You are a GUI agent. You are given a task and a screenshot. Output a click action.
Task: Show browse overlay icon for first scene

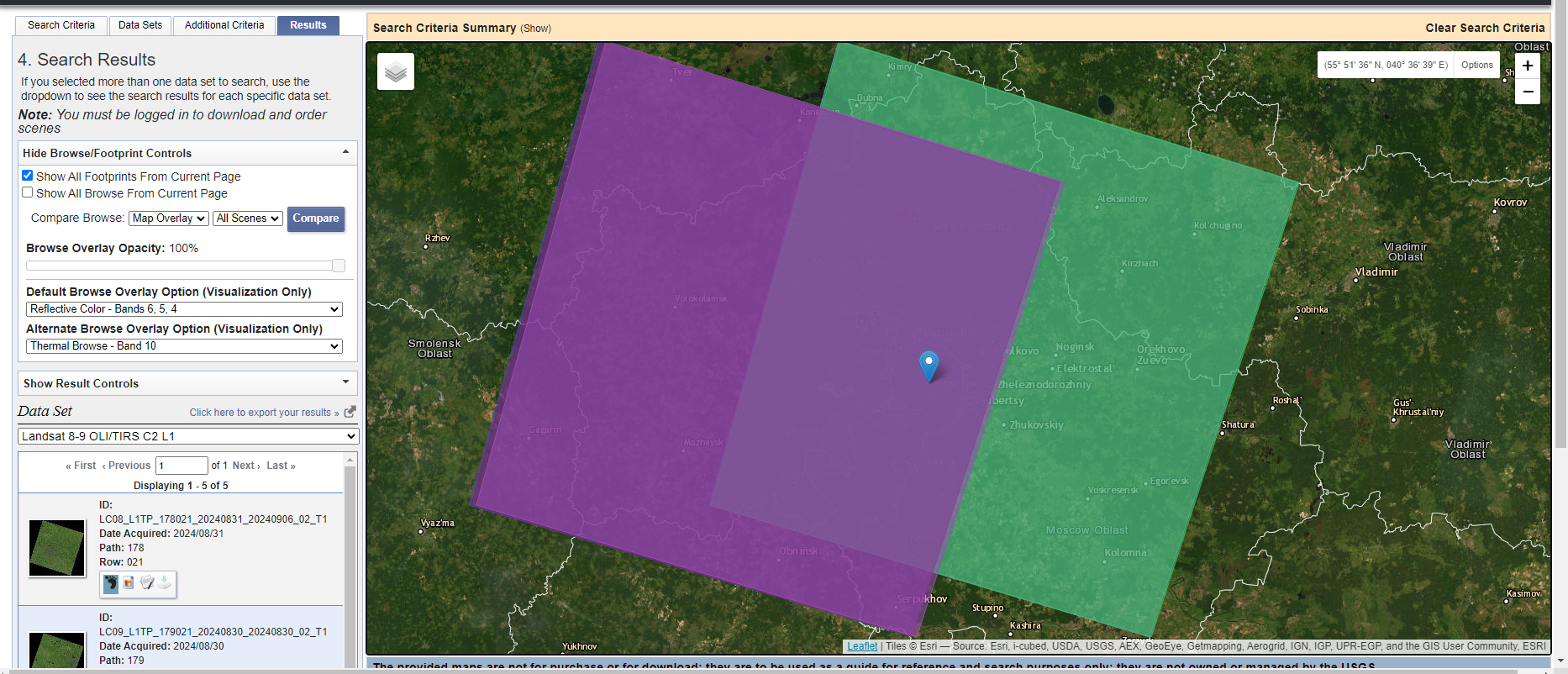[129, 582]
